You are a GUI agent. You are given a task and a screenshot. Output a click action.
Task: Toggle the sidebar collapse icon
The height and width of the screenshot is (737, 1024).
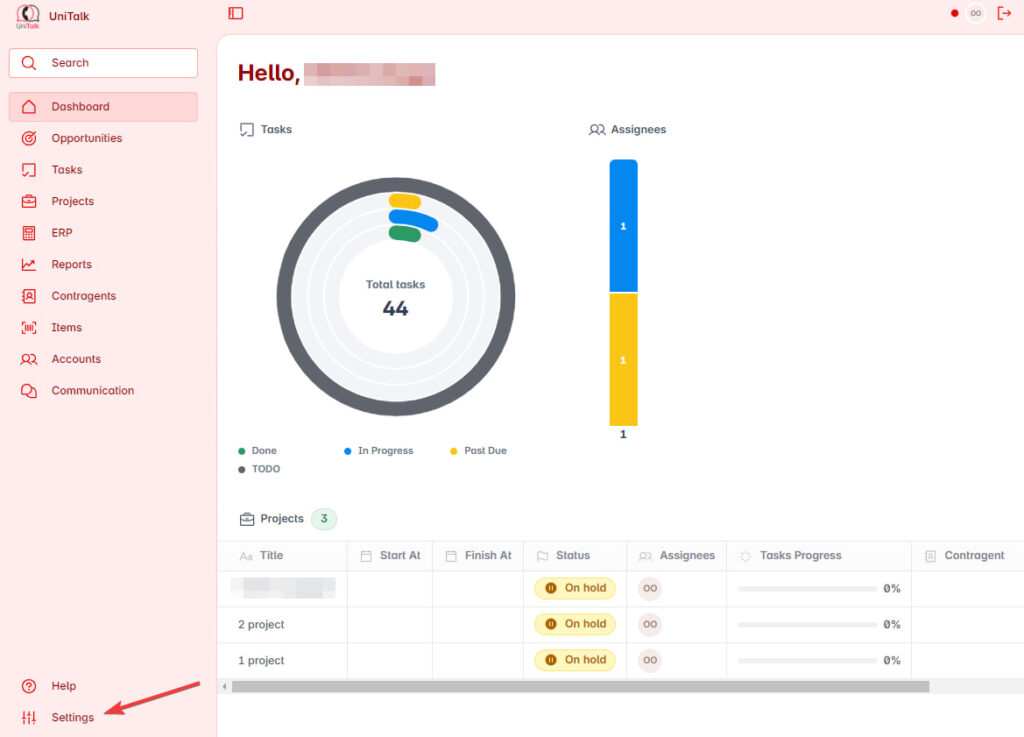click(236, 13)
